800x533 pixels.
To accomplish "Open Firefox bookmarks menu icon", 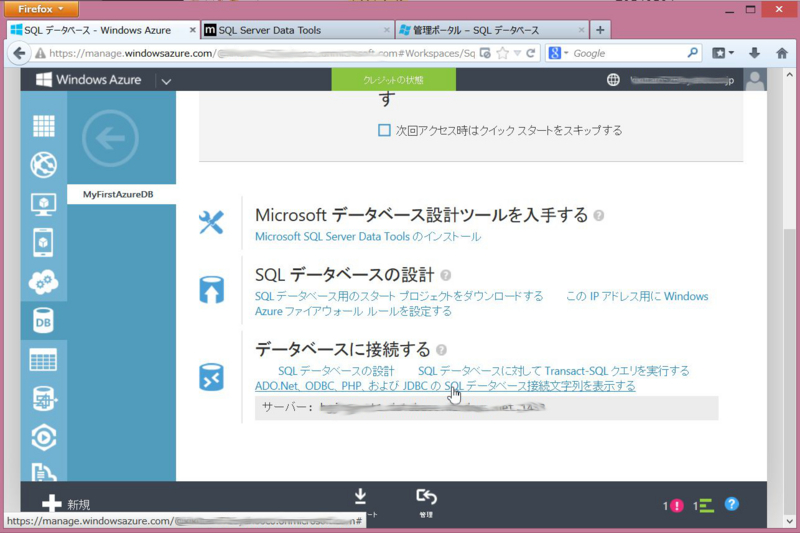I will pos(723,53).
